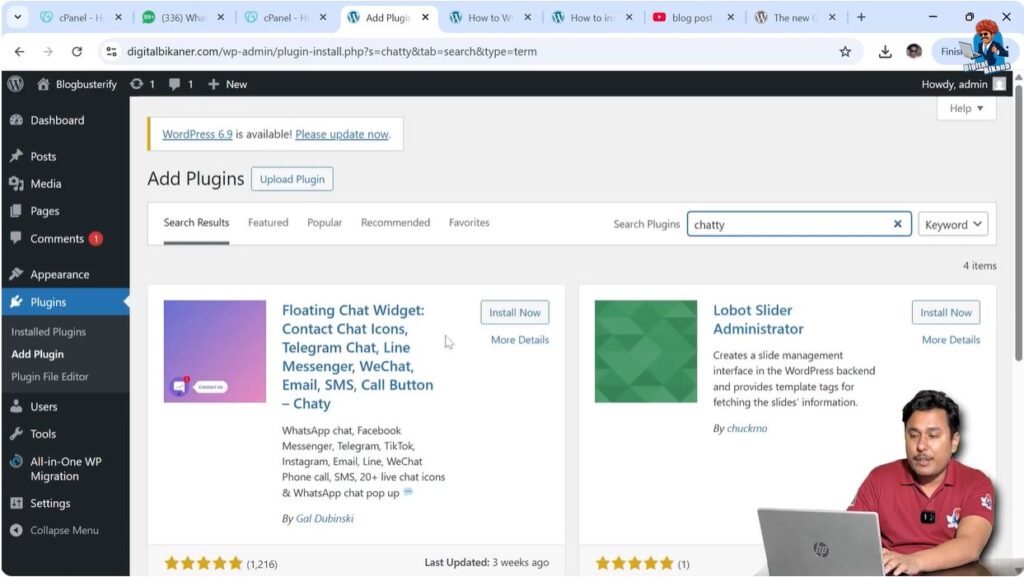Open More Details for Lobot Slider
1024x577 pixels.
[x=951, y=340]
